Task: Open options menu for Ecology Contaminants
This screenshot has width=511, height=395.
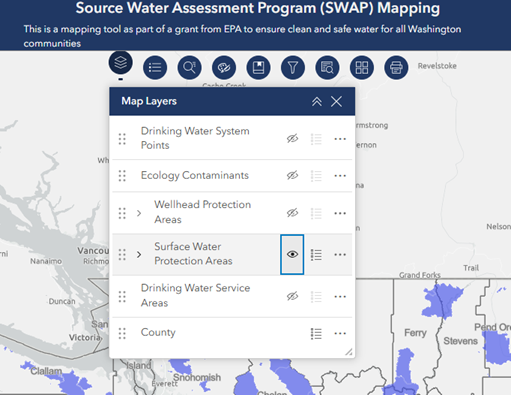Action: [x=340, y=175]
